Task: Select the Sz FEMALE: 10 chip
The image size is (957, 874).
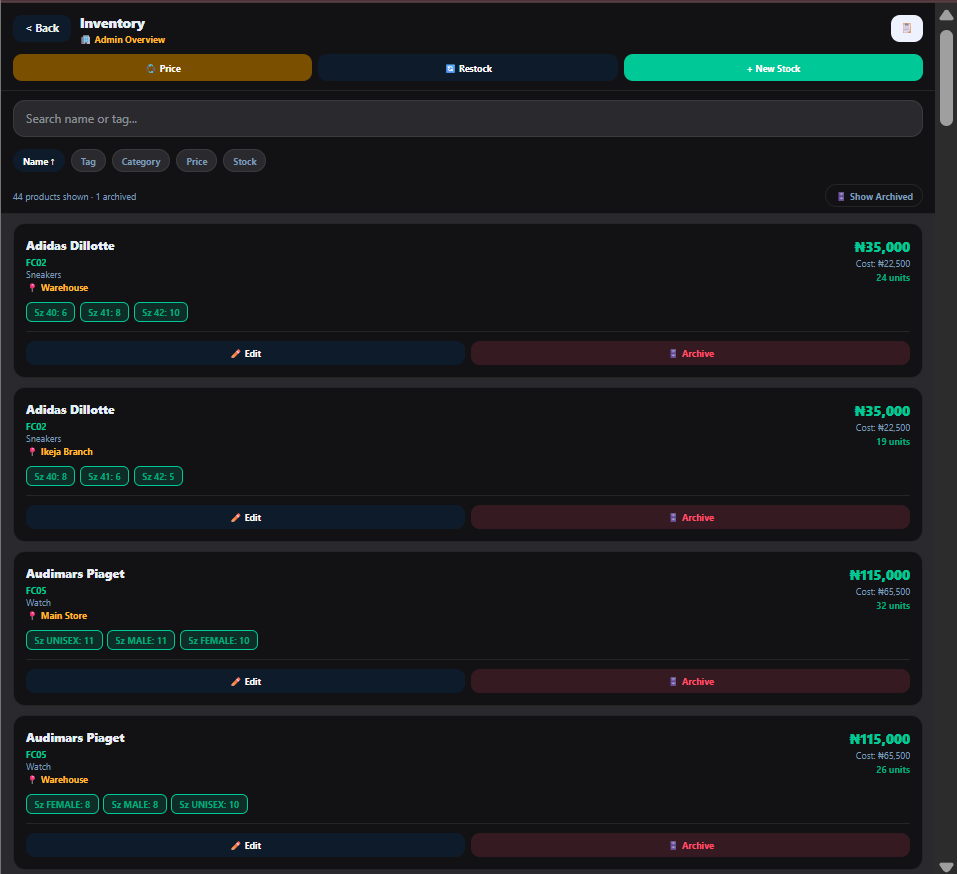Action: [x=219, y=640]
